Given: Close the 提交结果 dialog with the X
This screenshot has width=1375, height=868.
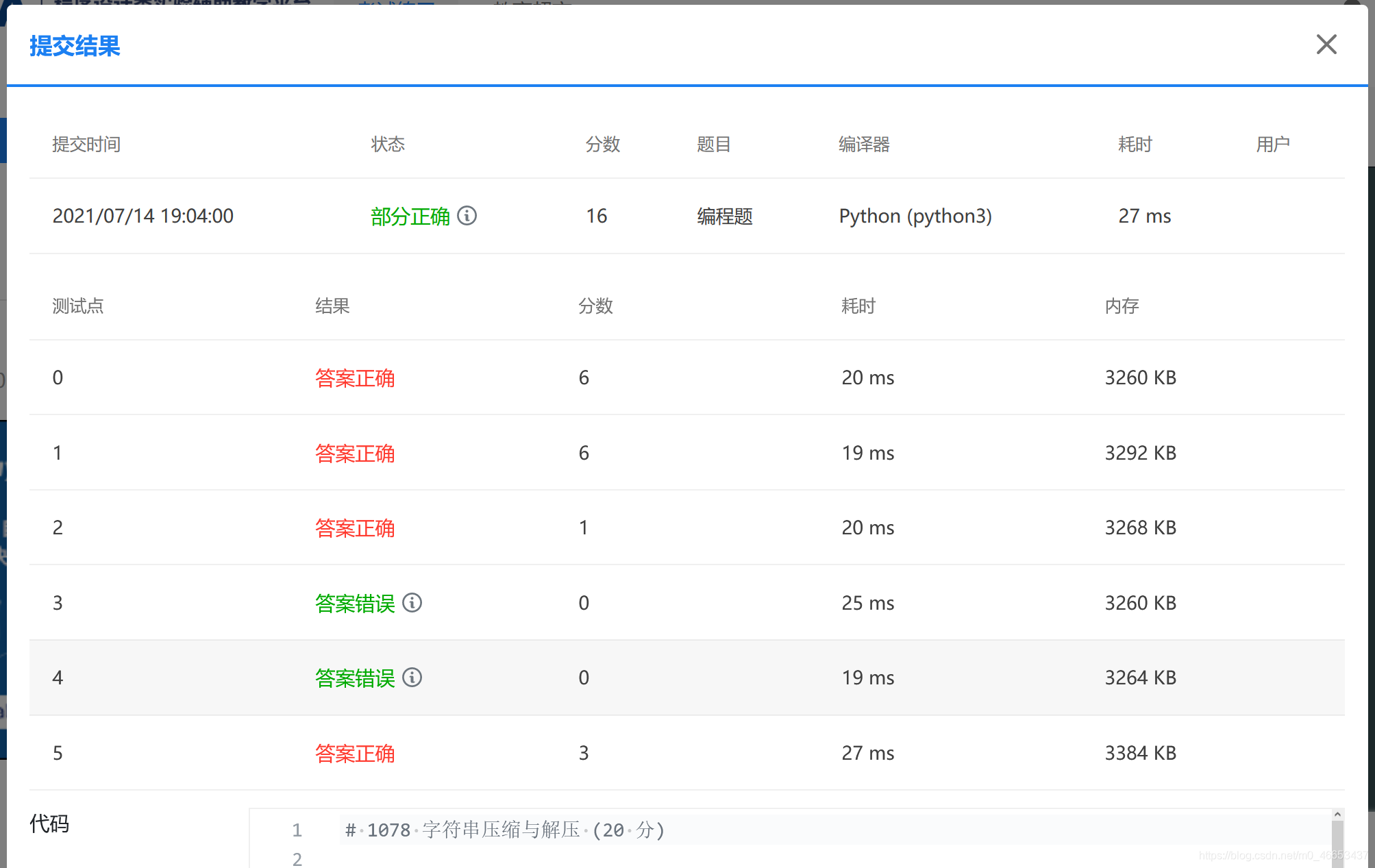Looking at the screenshot, I should pos(1326,45).
